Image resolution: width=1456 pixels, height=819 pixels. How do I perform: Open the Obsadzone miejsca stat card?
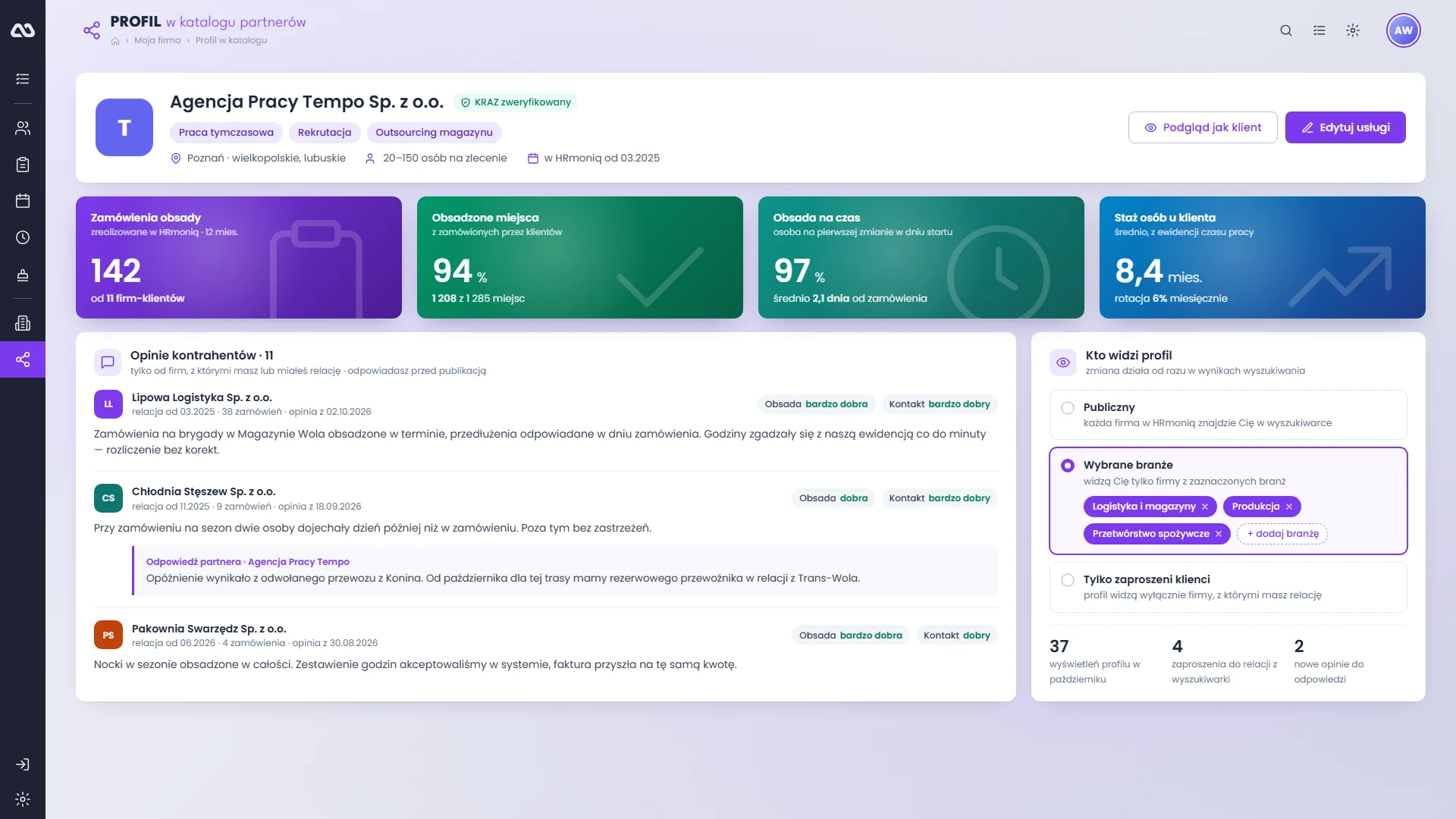pos(580,257)
